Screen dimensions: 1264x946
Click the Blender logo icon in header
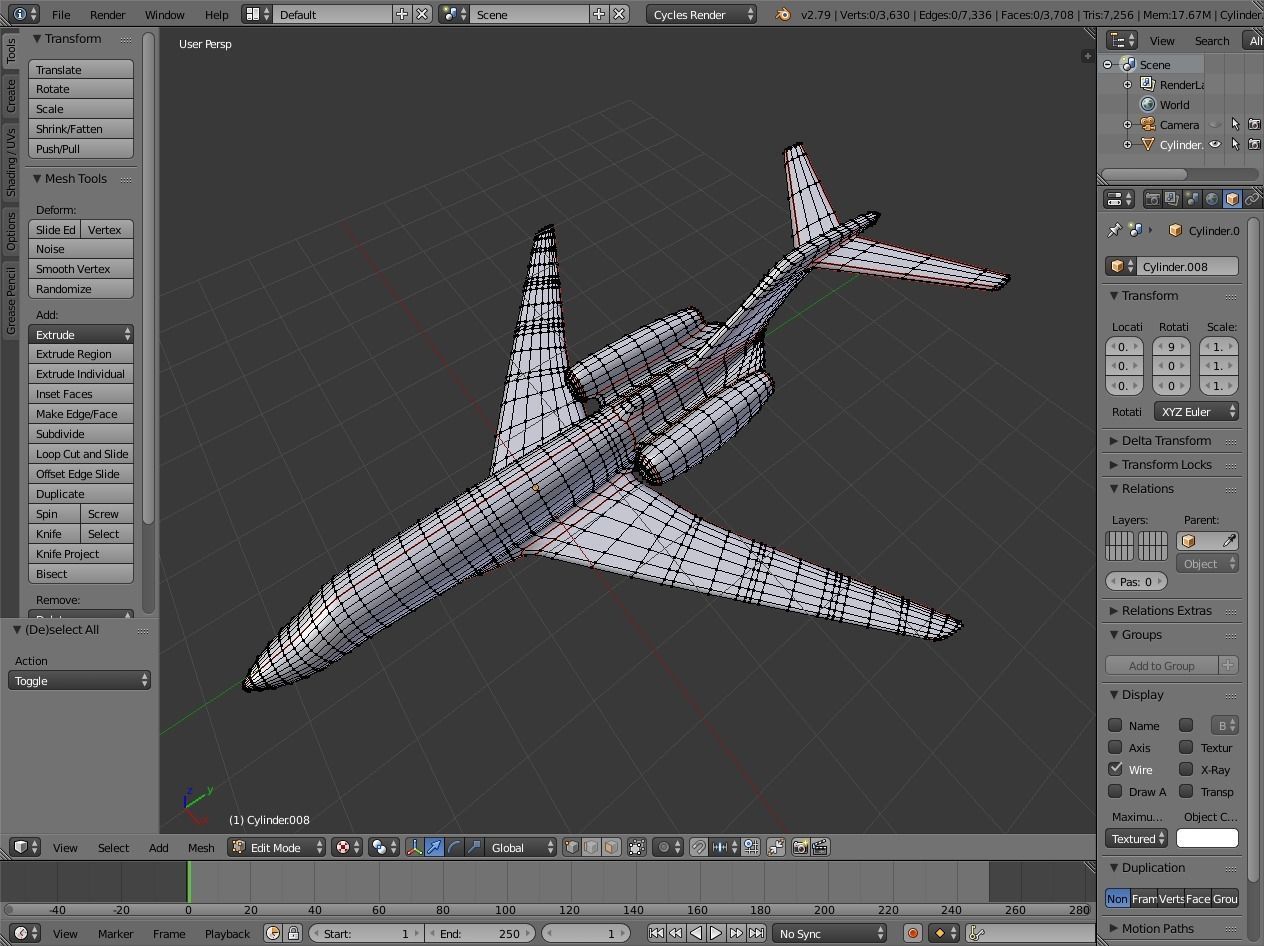(783, 14)
